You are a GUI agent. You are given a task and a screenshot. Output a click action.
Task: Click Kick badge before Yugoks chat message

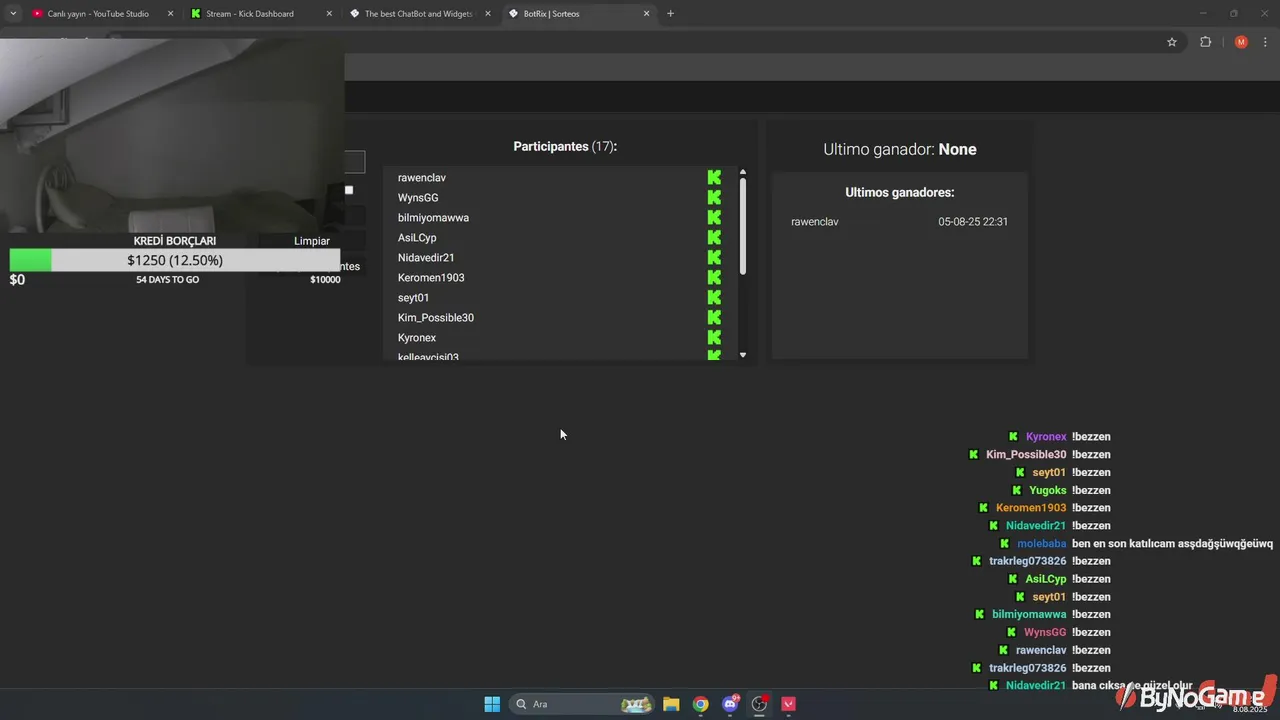click(1017, 490)
